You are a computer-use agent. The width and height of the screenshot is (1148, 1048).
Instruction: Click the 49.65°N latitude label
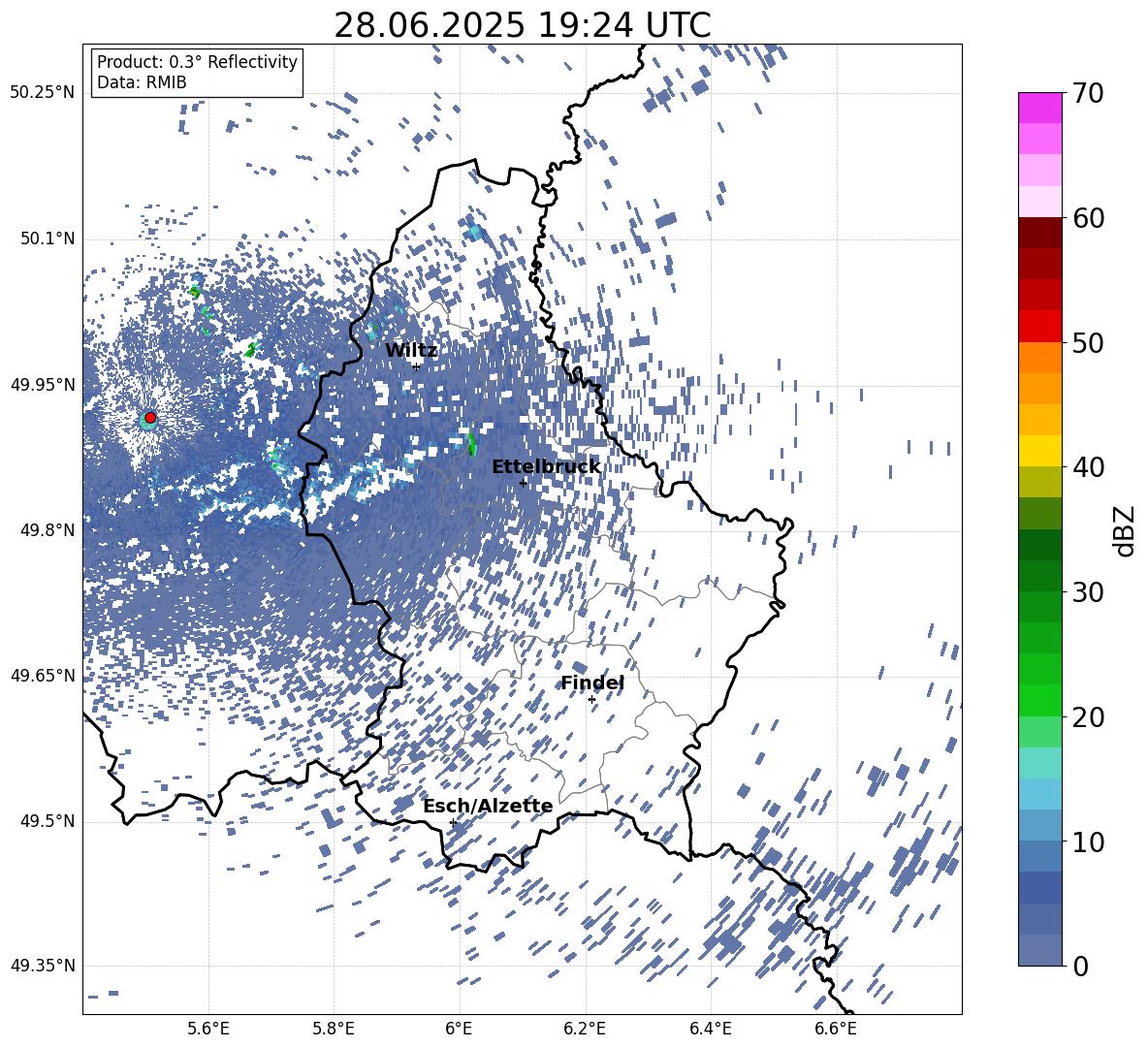tap(43, 675)
